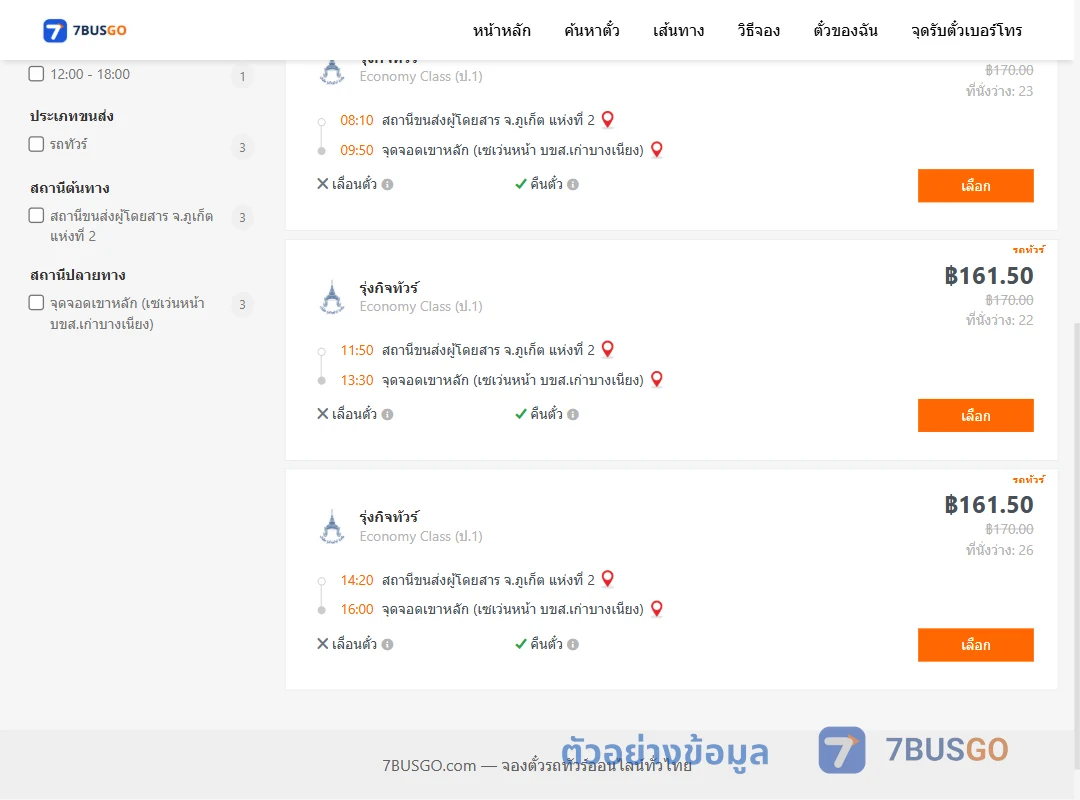This screenshot has width=1080, height=800.
Task: Click Economy Class (ป.1) on 11:50 trip
Action: point(421,307)
